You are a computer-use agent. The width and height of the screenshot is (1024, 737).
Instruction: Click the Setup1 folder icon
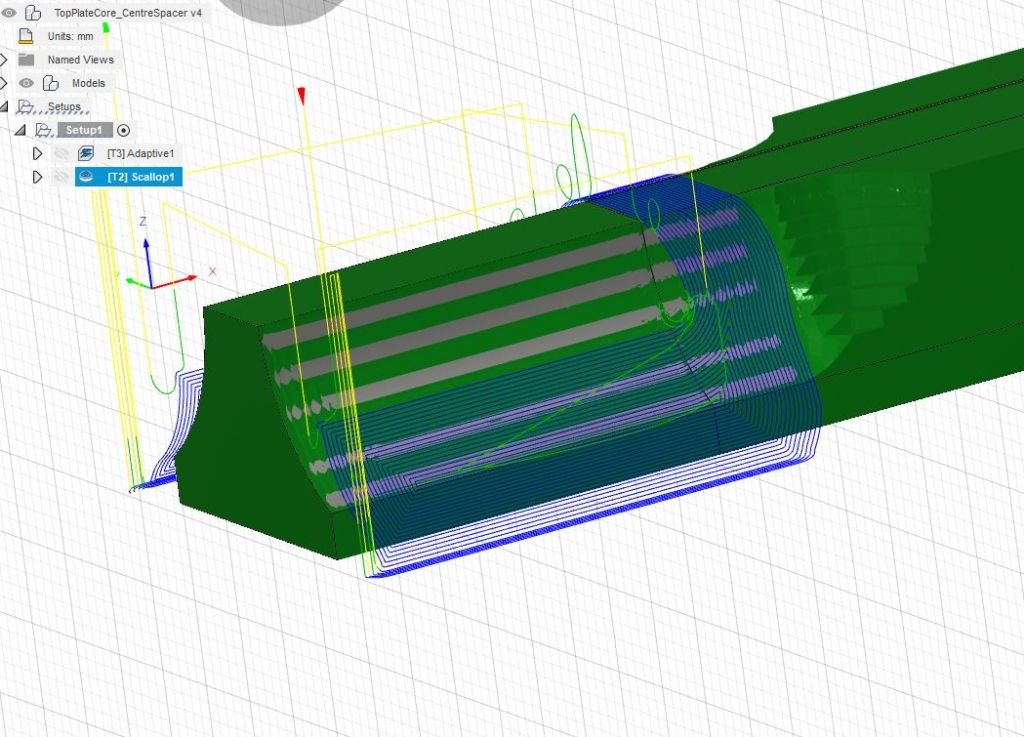tap(44, 130)
